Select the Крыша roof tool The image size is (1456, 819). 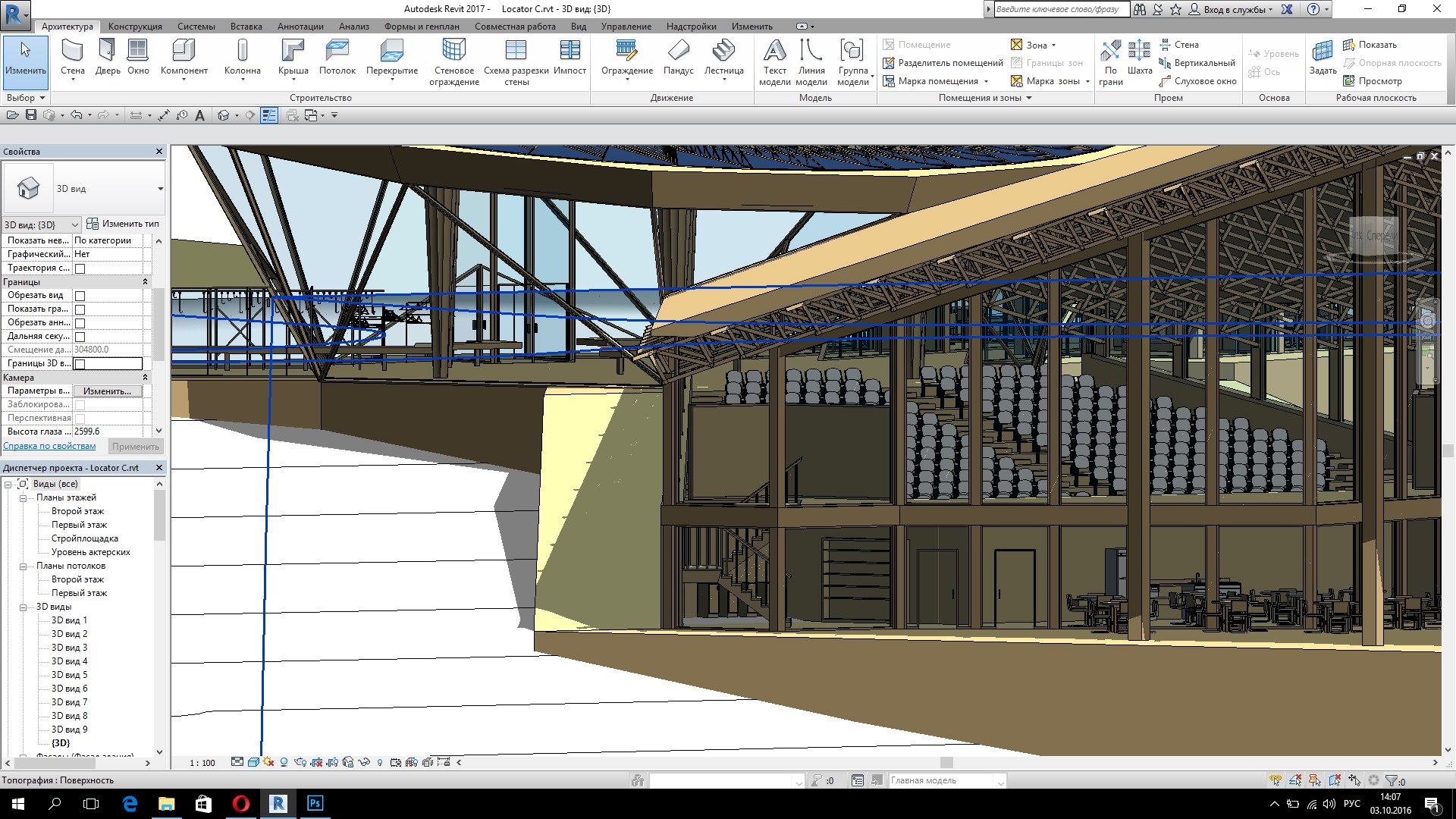click(293, 61)
